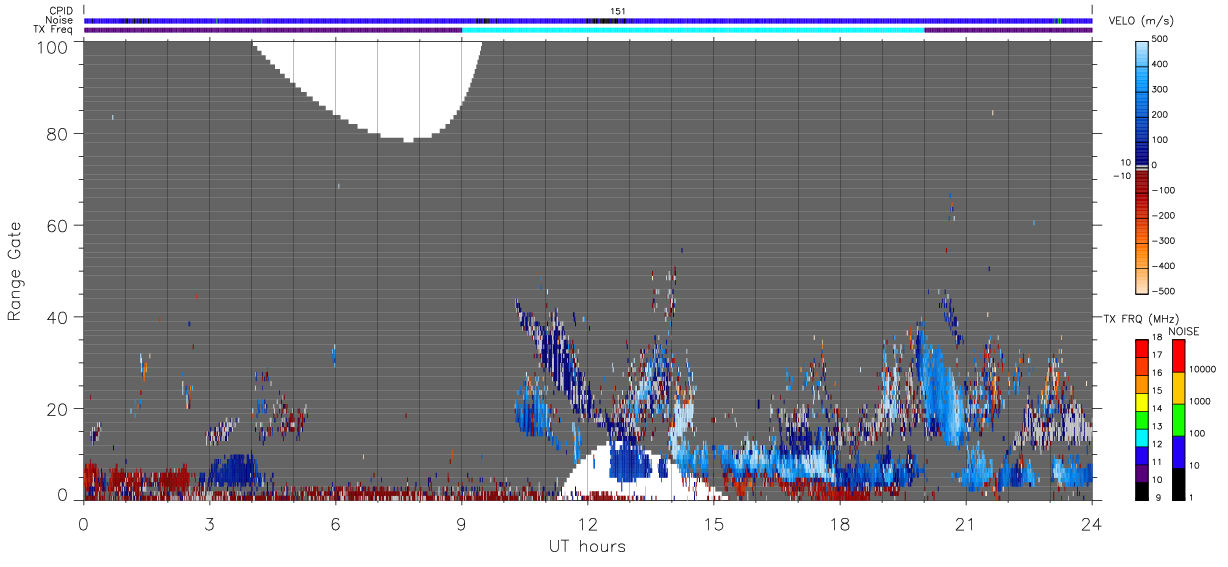1228x567 pixels.
Task: Click the 9 MHz frequency label
Action: click(x=1157, y=497)
